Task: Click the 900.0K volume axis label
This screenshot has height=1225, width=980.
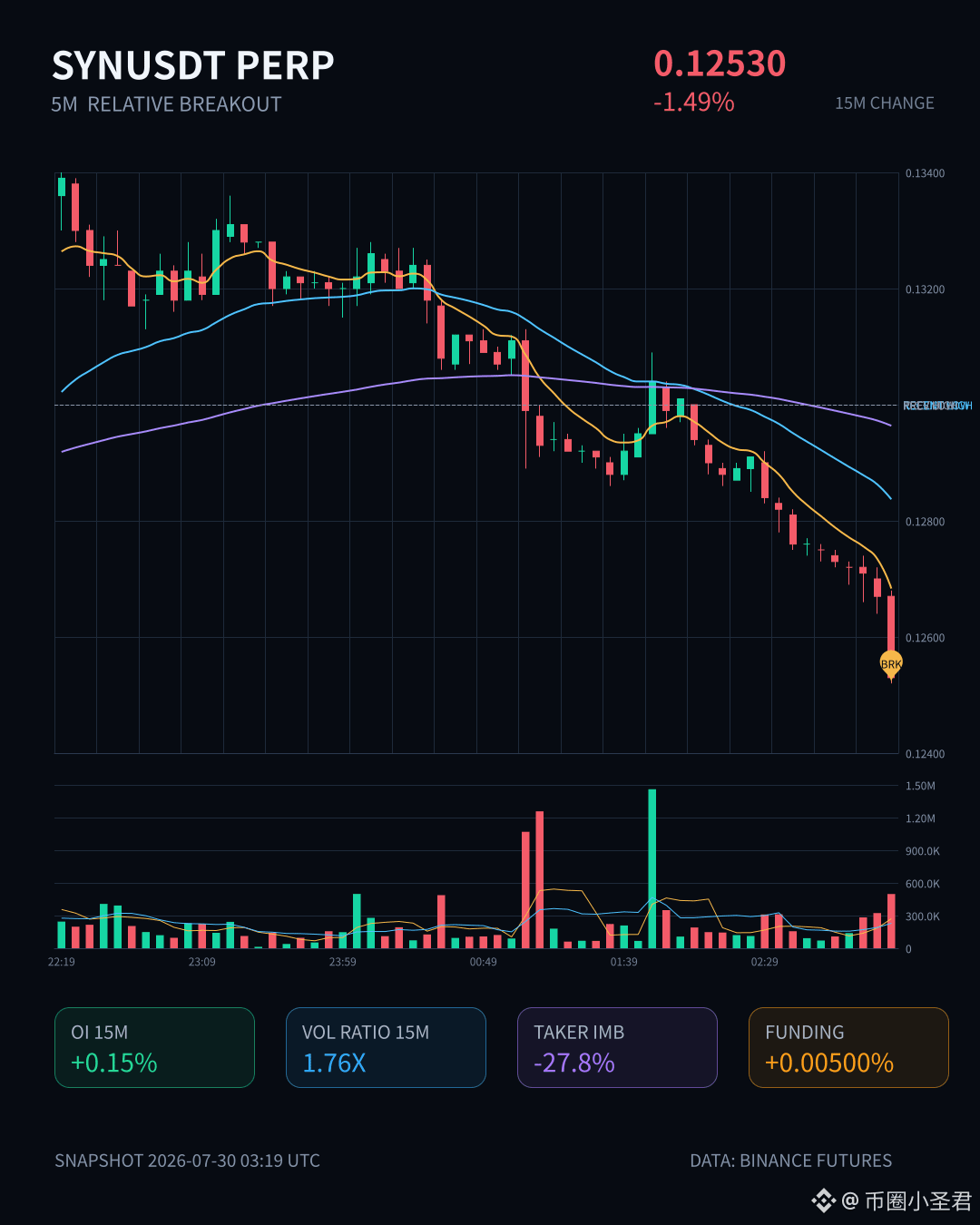Action: coord(923,851)
